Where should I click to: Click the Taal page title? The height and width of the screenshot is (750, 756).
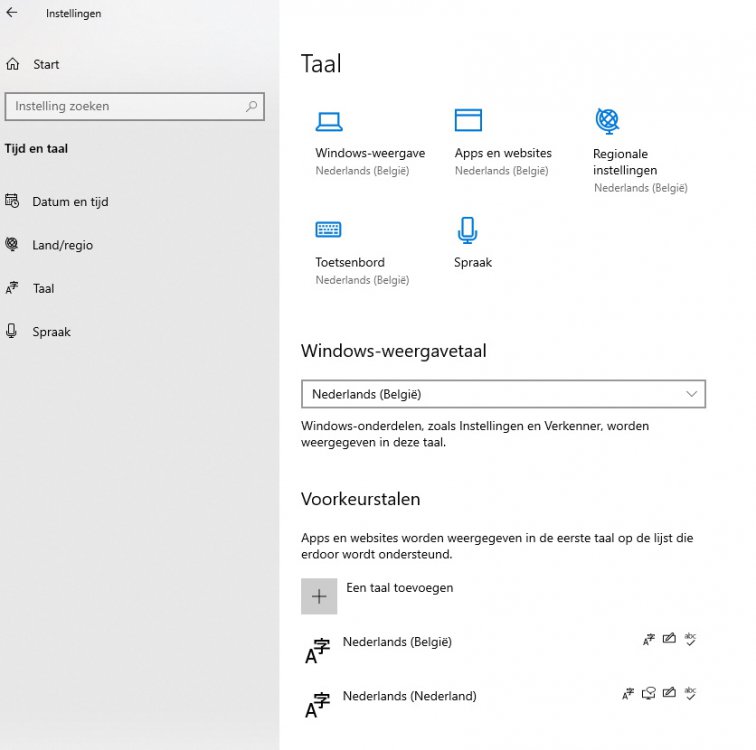click(x=321, y=64)
